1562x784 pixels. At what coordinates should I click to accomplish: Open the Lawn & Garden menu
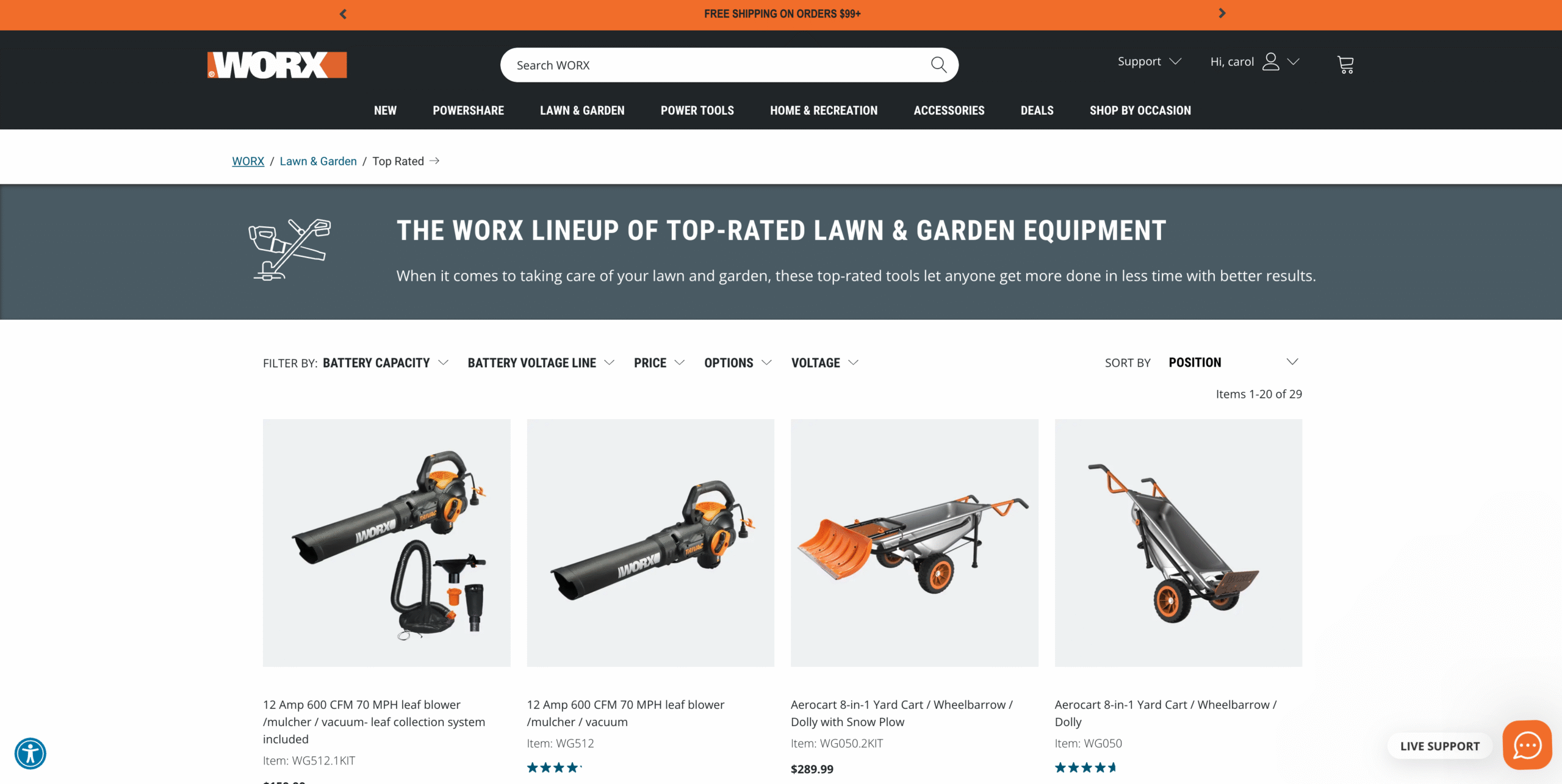[x=582, y=110]
